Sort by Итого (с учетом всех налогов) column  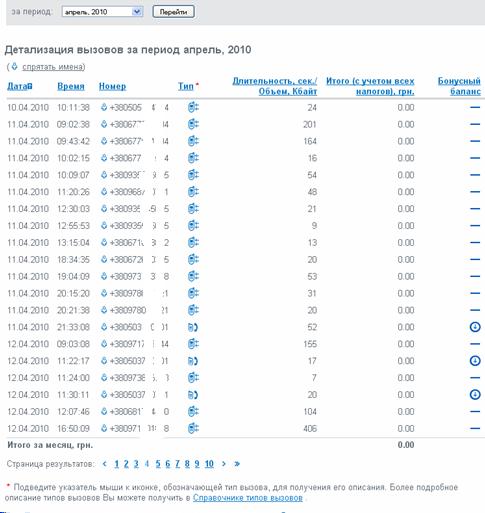pyautogui.click(x=370, y=86)
